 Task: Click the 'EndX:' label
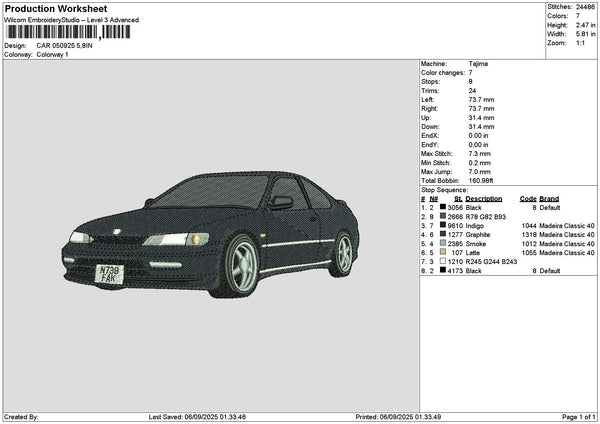430,136
